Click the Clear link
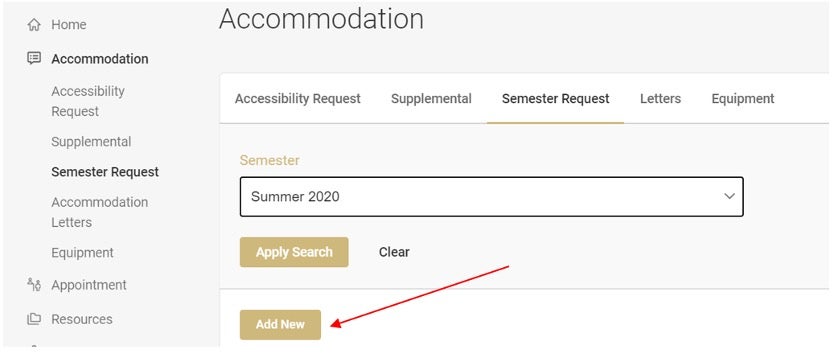The image size is (838, 362). pyautogui.click(x=394, y=252)
